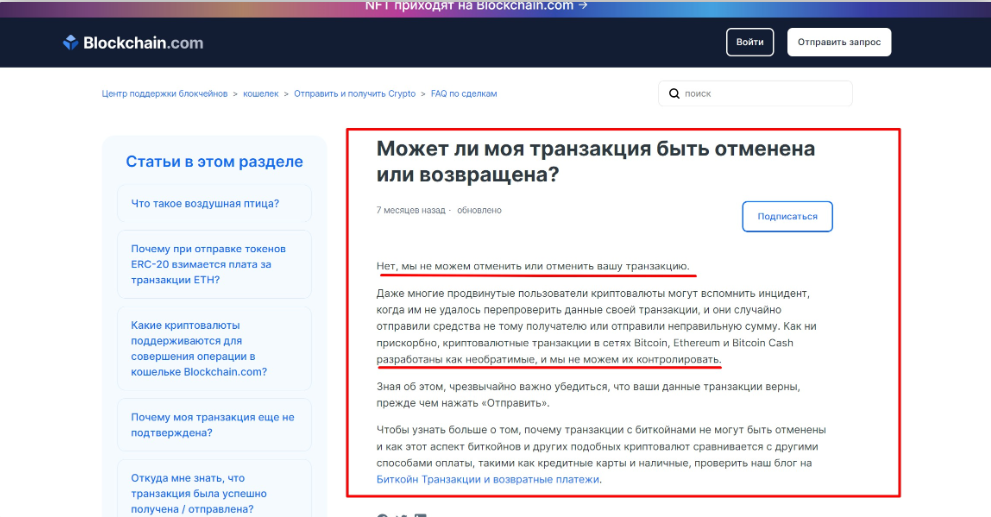Open Центр поддержки блокчейнов breadcrumb

(x=164, y=94)
